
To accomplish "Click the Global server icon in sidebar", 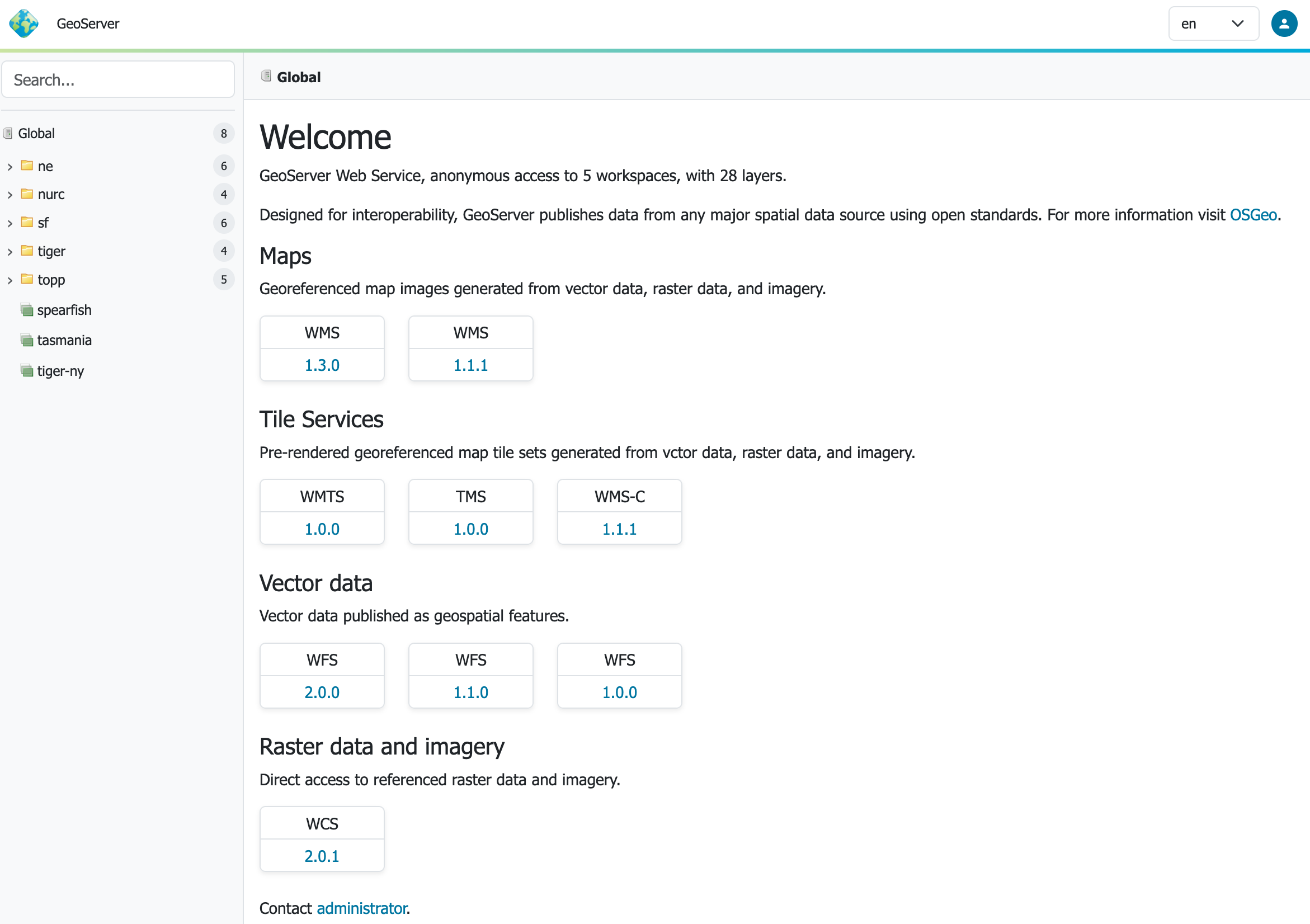I will [8, 134].
